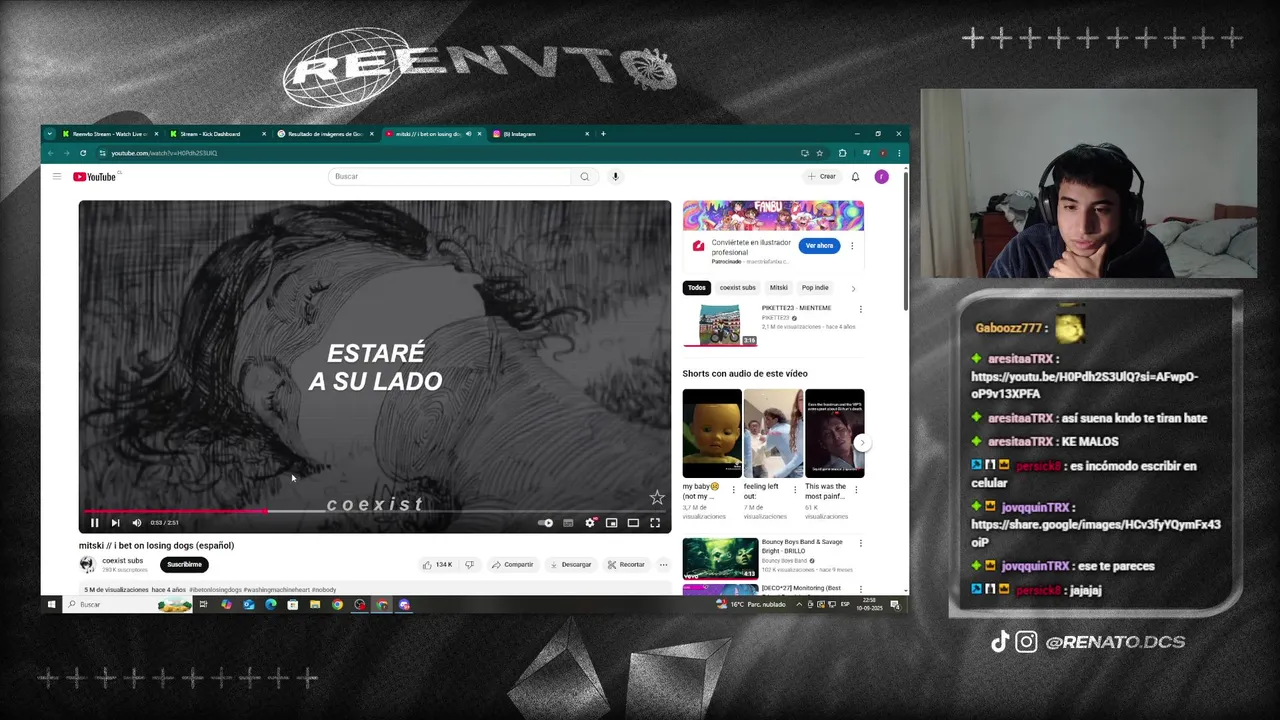Seek along the red video progress bar
The image size is (1280, 720).
coord(375,511)
